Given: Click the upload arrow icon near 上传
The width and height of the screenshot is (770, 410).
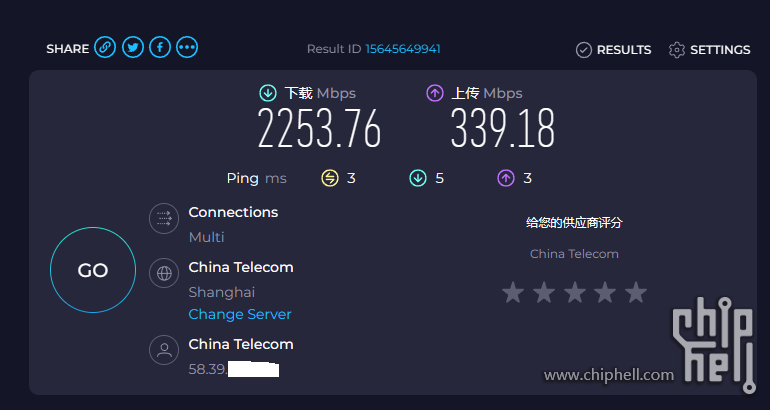Looking at the screenshot, I should 435,93.
